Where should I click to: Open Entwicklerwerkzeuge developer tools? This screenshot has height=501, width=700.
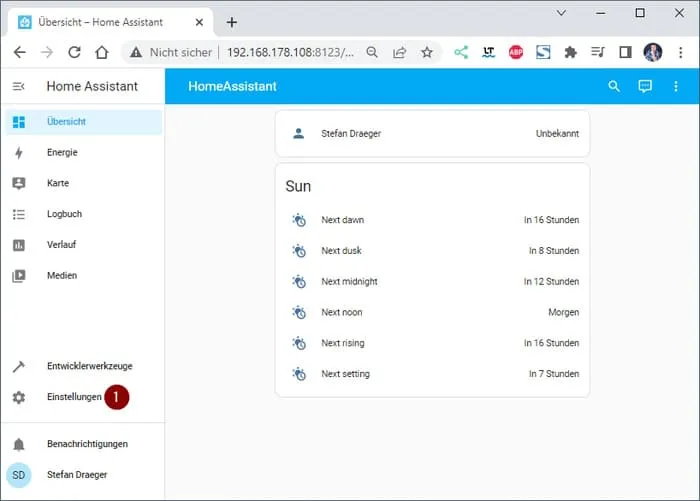(x=89, y=367)
